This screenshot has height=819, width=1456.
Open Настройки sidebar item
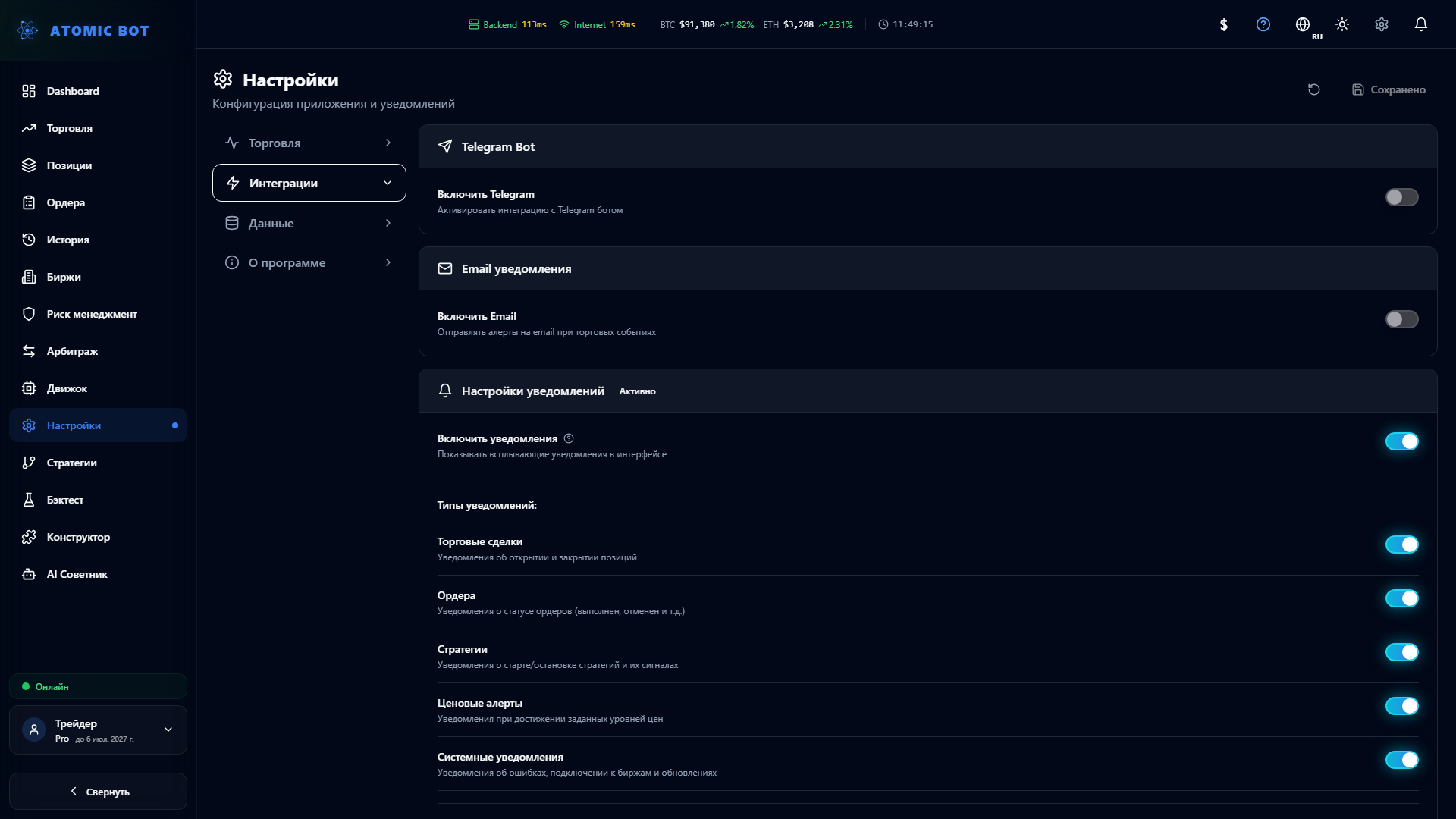(98, 425)
